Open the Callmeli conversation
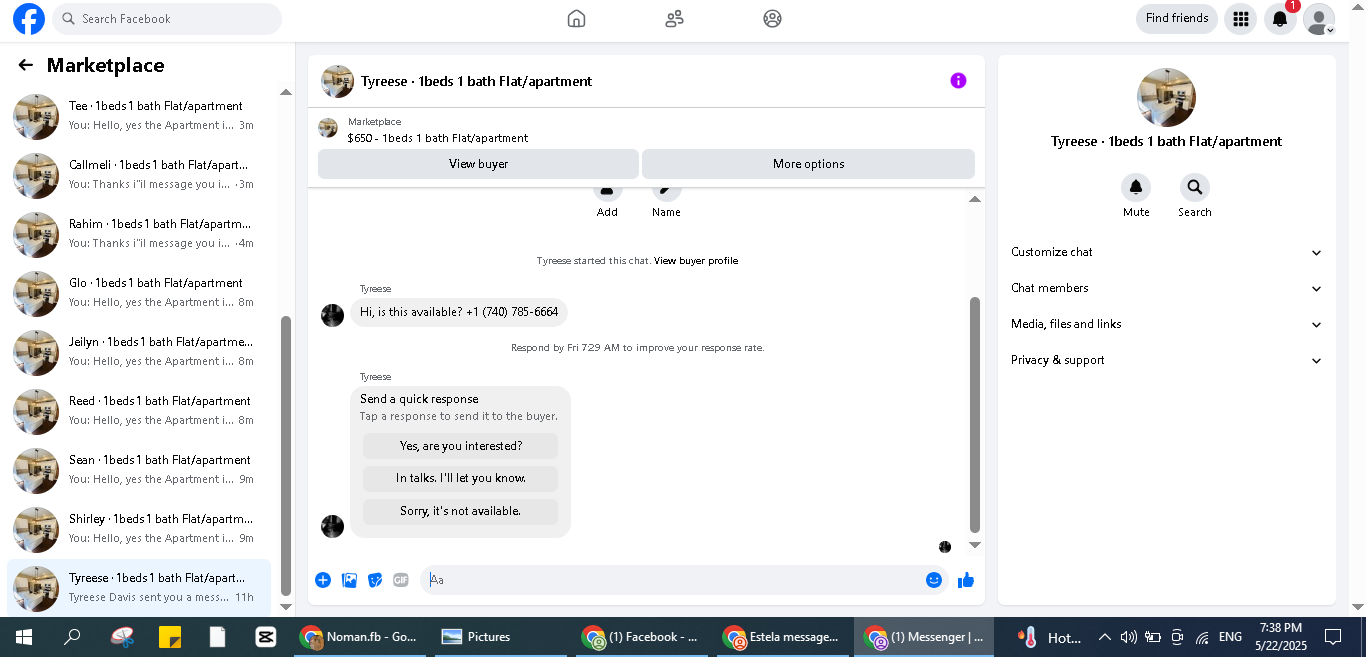 139,175
